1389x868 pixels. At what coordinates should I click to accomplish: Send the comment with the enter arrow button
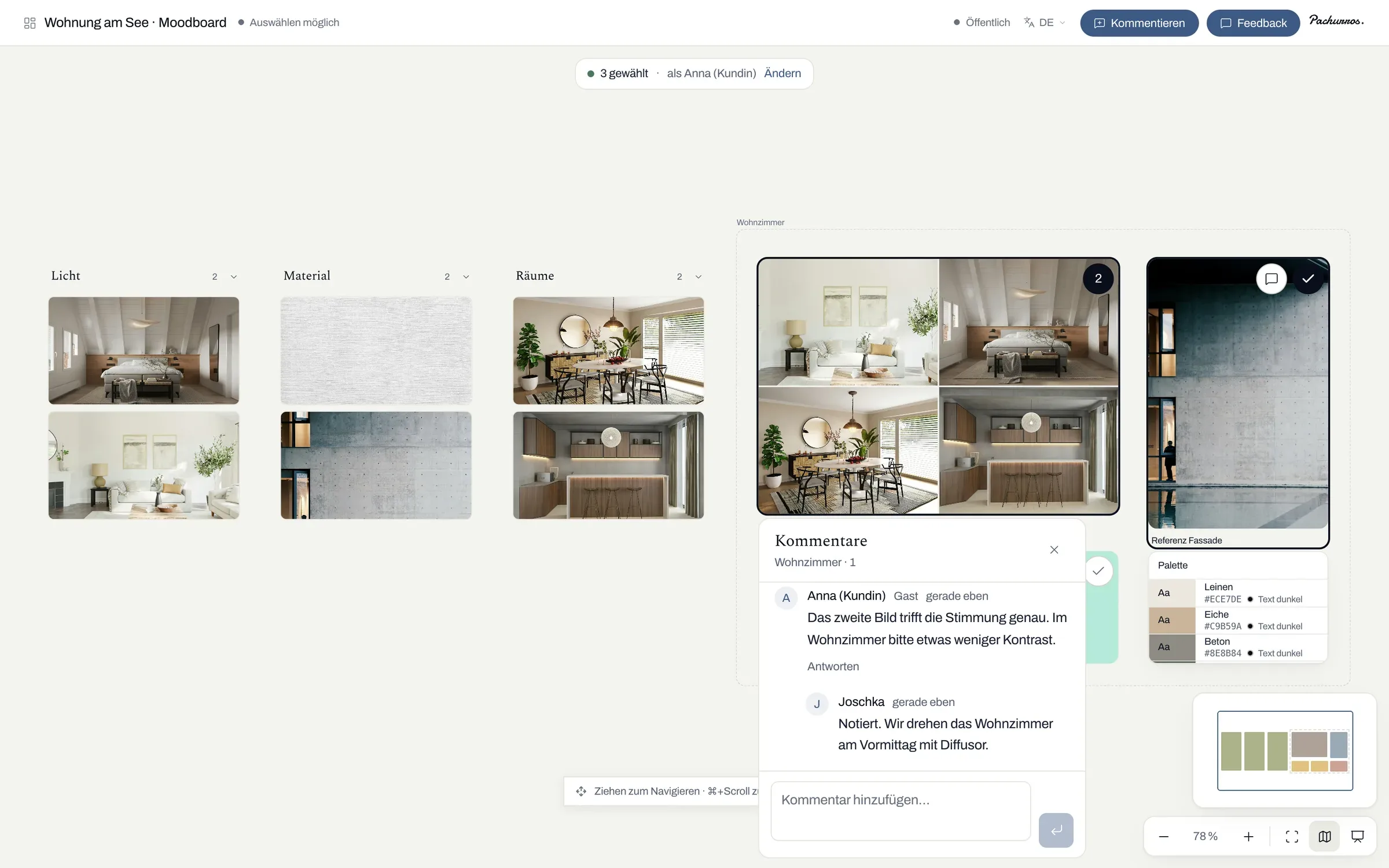click(1056, 830)
